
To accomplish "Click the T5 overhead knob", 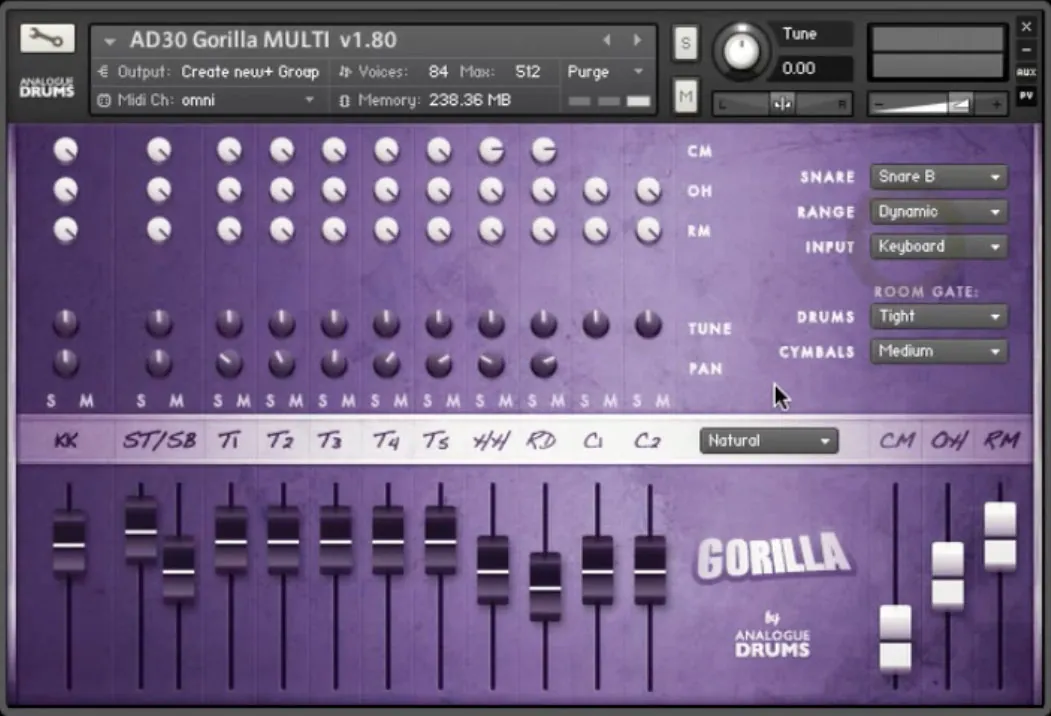I will click(439, 190).
